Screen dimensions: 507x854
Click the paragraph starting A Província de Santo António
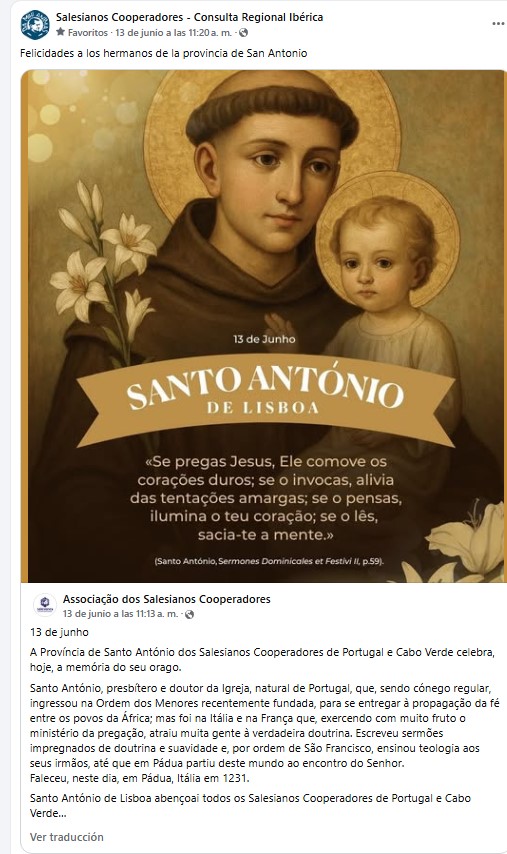tap(262, 660)
